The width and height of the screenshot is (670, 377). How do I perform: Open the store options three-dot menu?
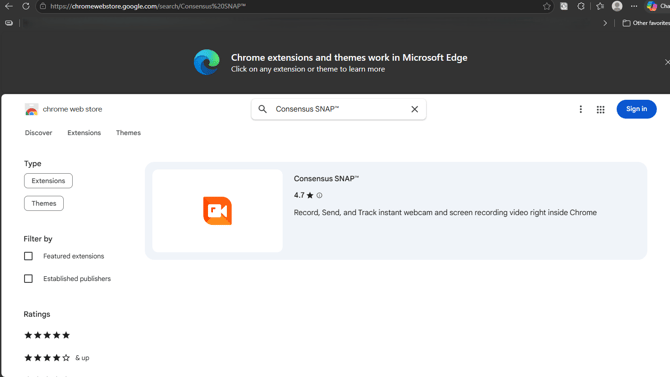pyautogui.click(x=580, y=109)
